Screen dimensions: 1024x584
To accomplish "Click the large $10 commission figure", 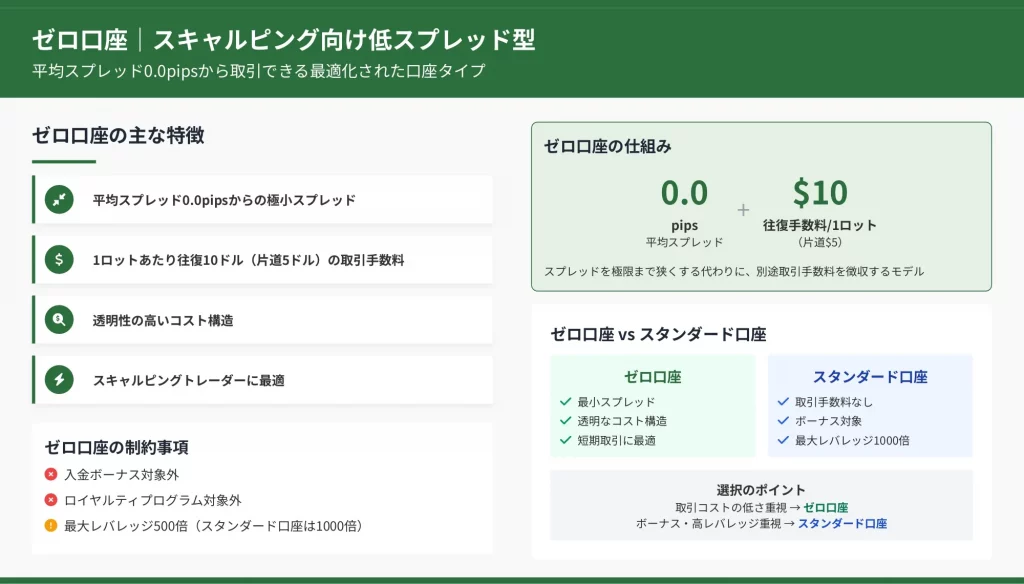I will pos(819,192).
